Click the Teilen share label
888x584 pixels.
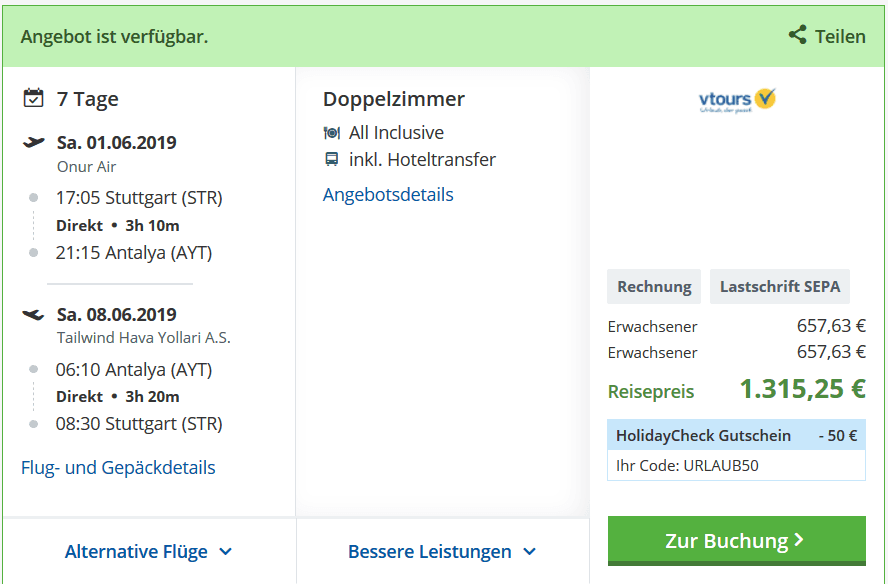(x=840, y=36)
